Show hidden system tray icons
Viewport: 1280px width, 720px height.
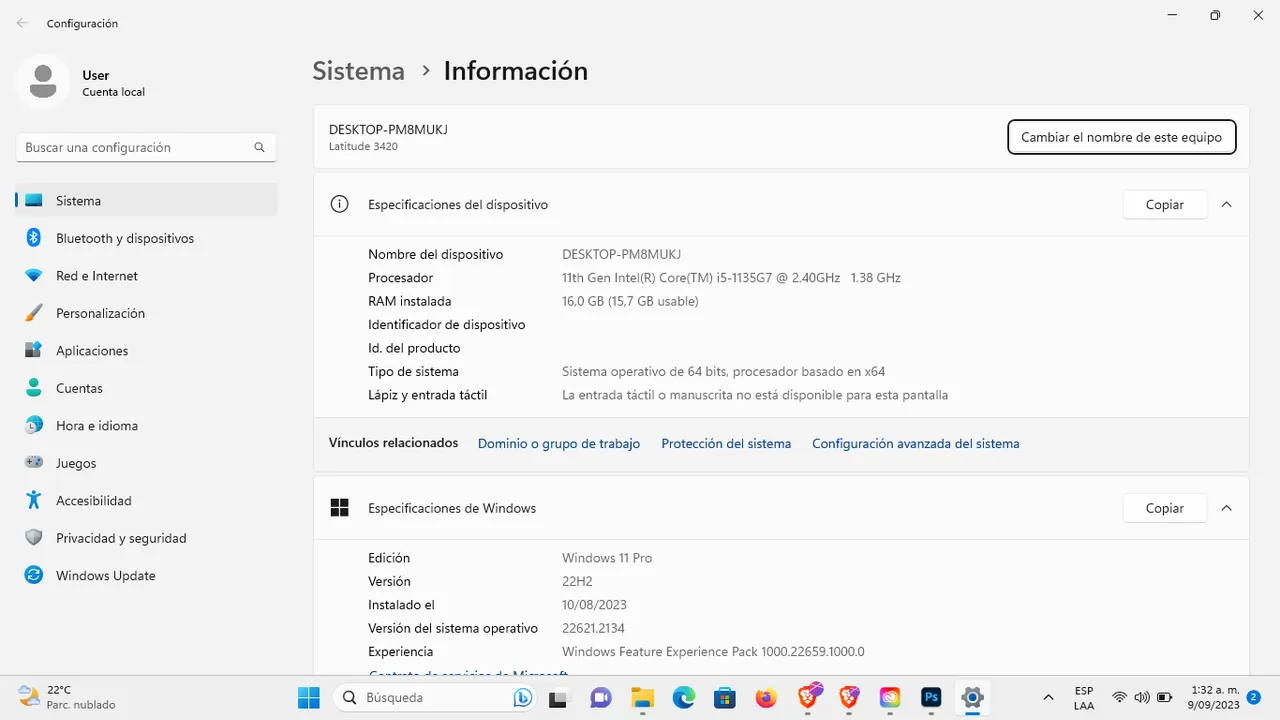pyautogui.click(x=1048, y=697)
